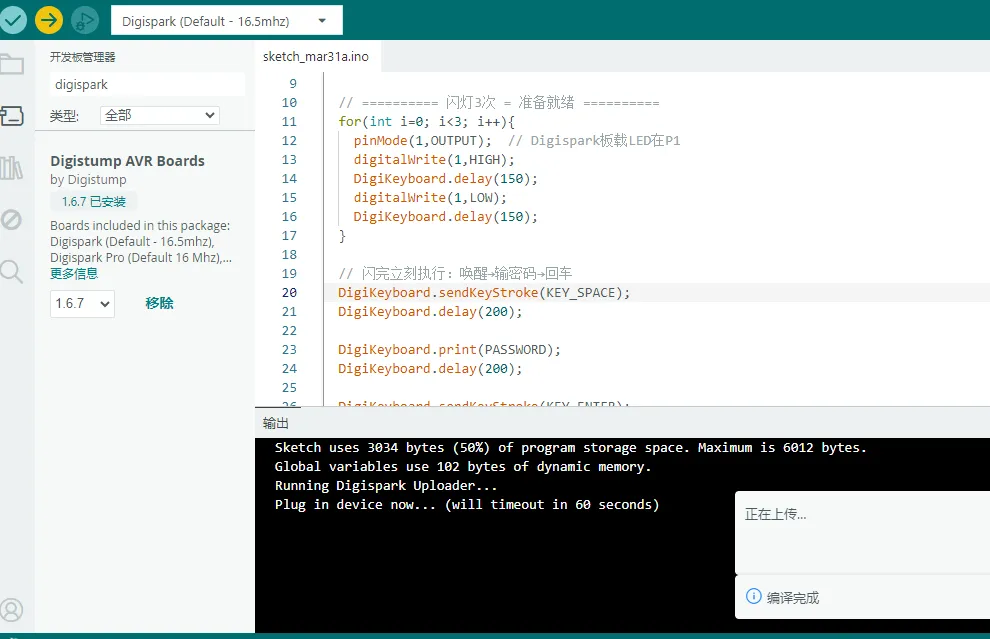Viewport: 990px width, 639px height.
Task: Select the sketch_mar31a.ino editor tab
Action: [x=316, y=57]
